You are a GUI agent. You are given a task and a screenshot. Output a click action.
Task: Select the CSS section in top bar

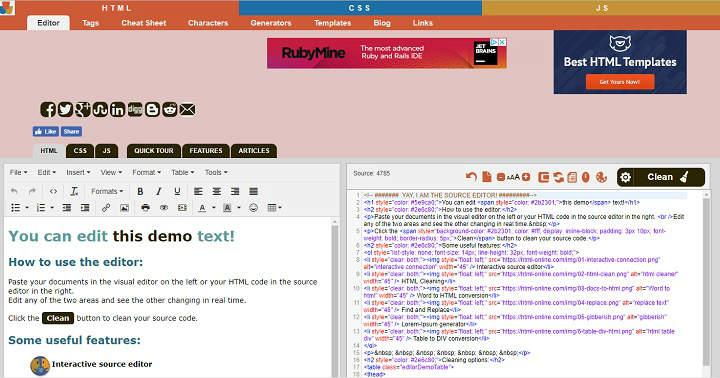pos(360,8)
